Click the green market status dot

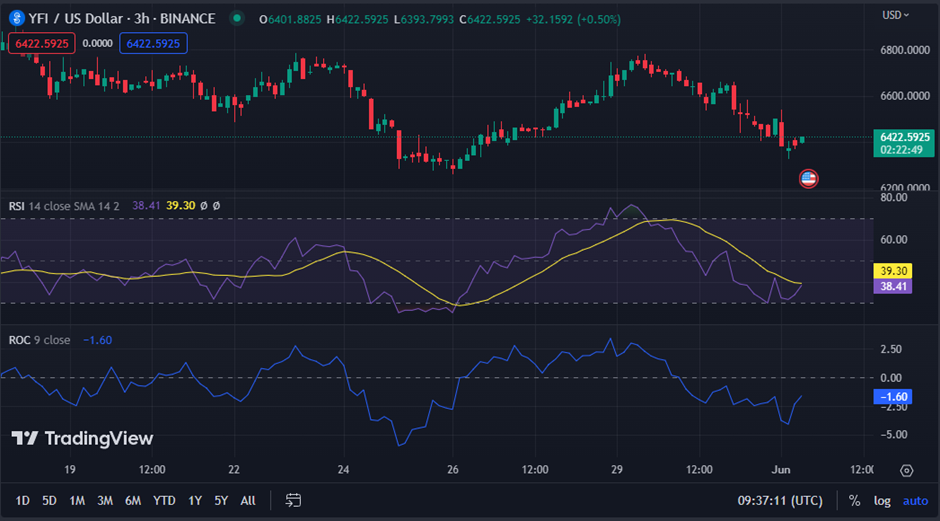coord(236,18)
